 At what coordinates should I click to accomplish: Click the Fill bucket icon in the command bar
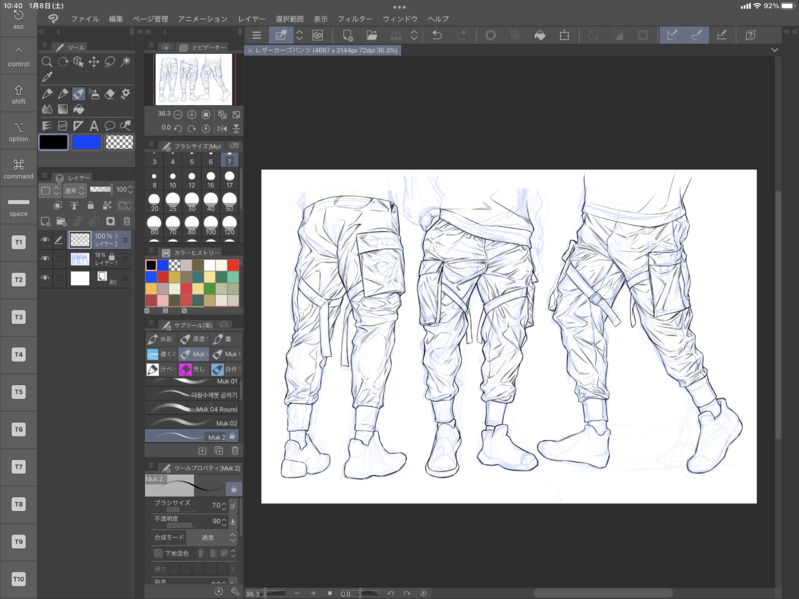tap(540, 35)
